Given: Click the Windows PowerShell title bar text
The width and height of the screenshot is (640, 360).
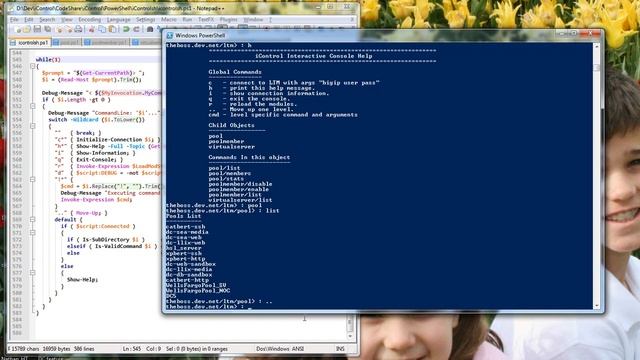Looking at the screenshot, I should (x=200, y=36).
